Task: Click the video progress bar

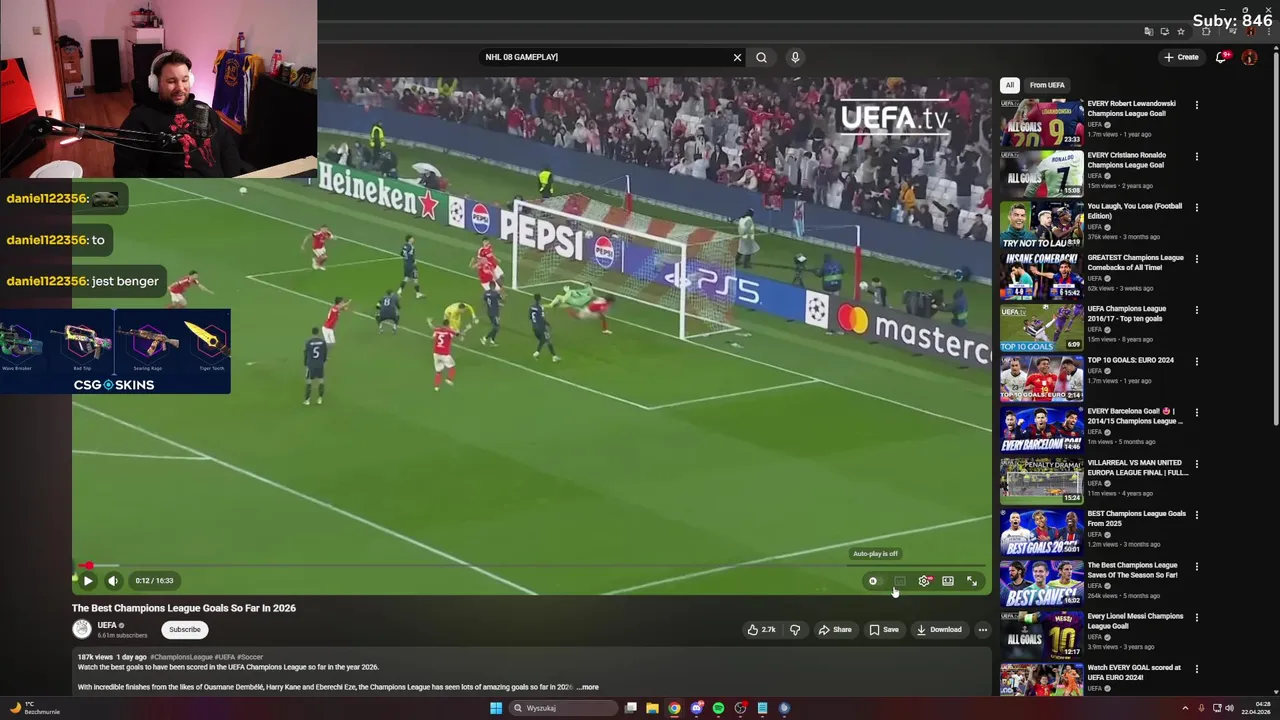Action: pyautogui.click(x=531, y=566)
